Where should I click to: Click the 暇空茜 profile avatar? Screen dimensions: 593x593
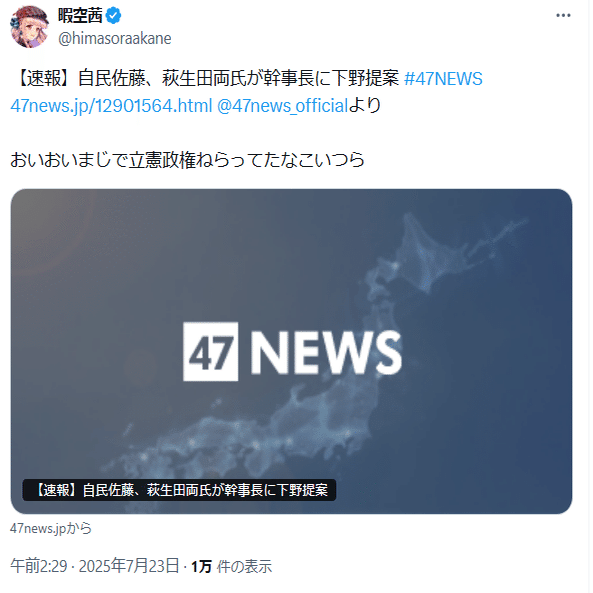(29, 26)
